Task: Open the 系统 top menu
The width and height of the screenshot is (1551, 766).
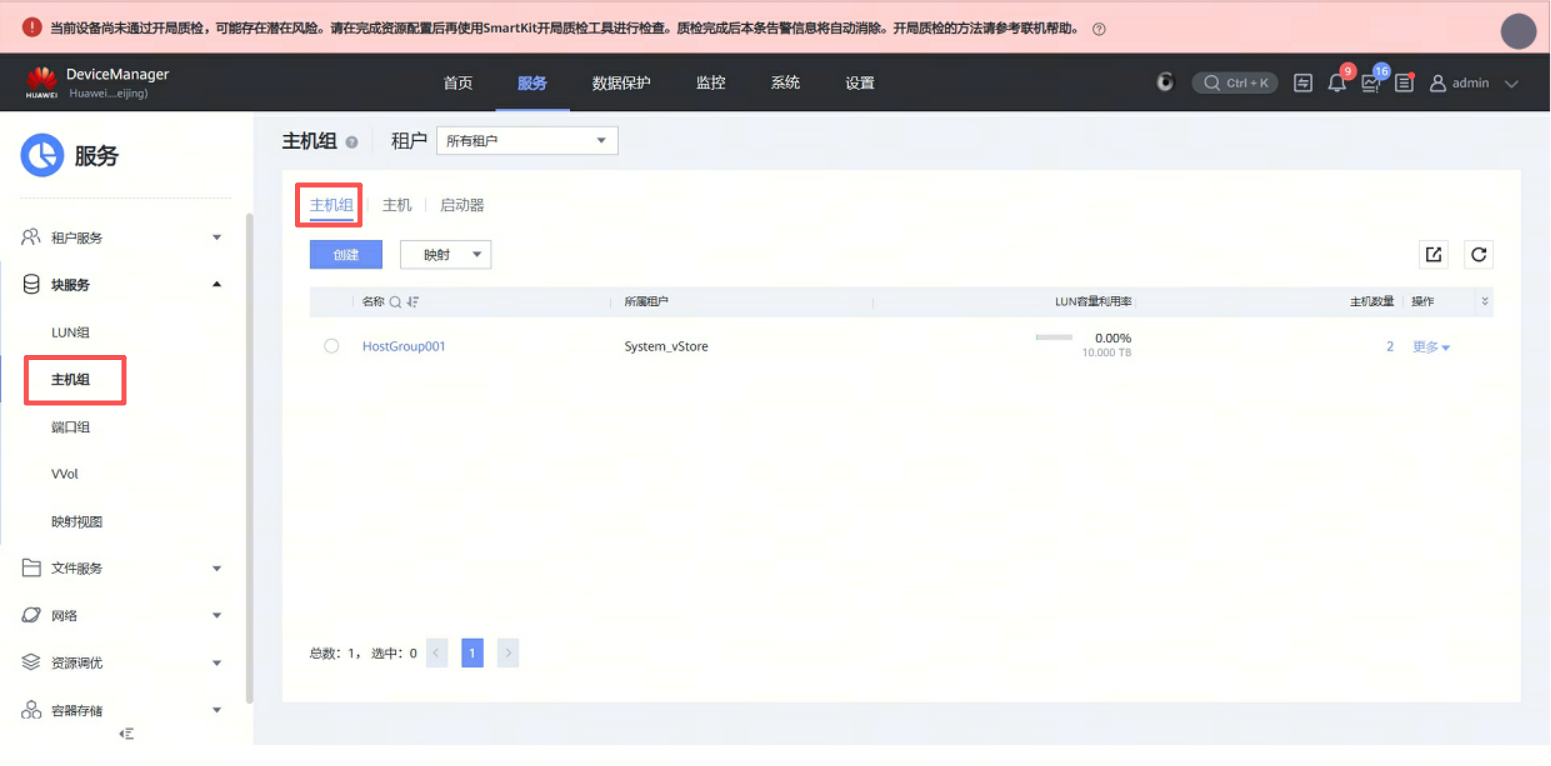Action: pyautogui.click(x=785, y=83)
